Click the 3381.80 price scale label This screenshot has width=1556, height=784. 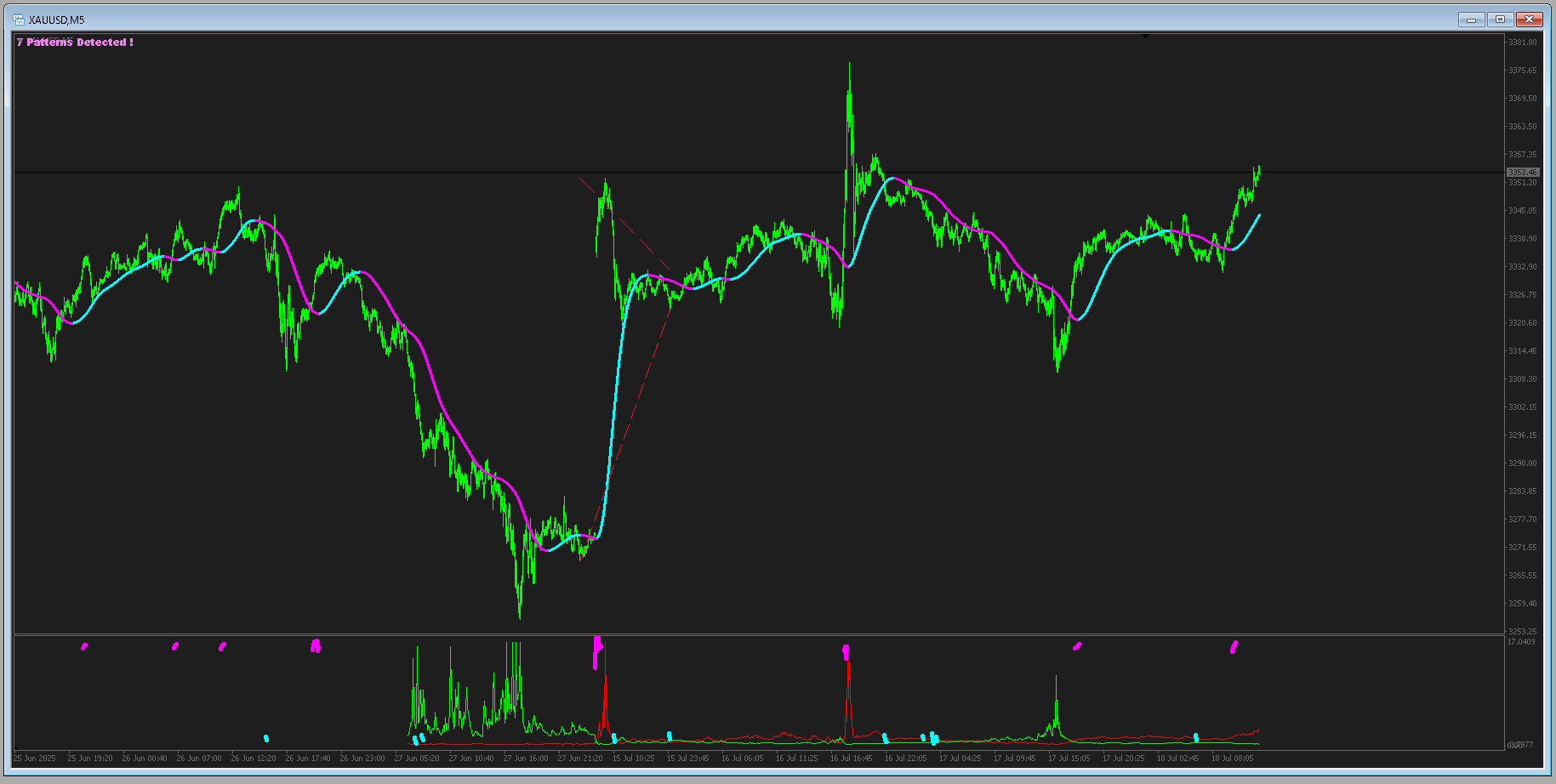click(x=1523, y=43)
